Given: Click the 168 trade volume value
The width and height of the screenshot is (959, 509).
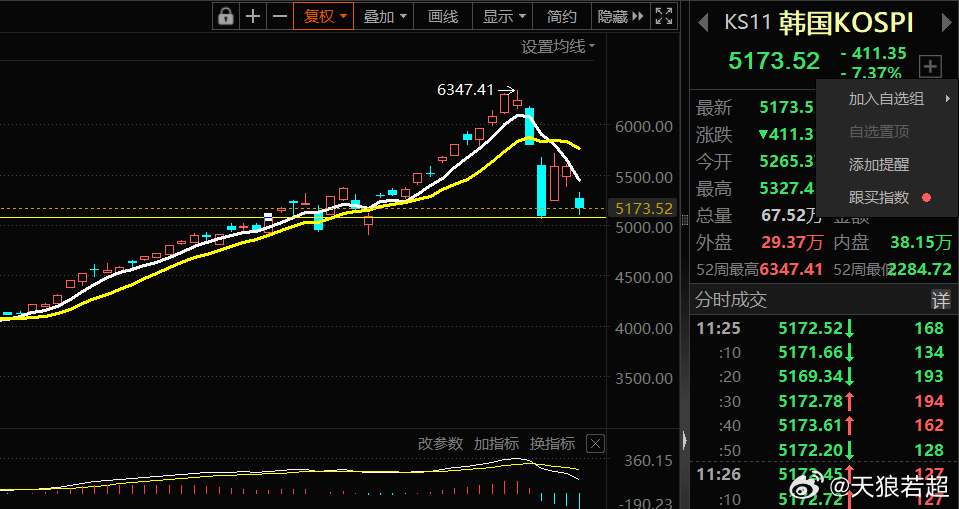Looking at the screenshot, I should [929, 329].
